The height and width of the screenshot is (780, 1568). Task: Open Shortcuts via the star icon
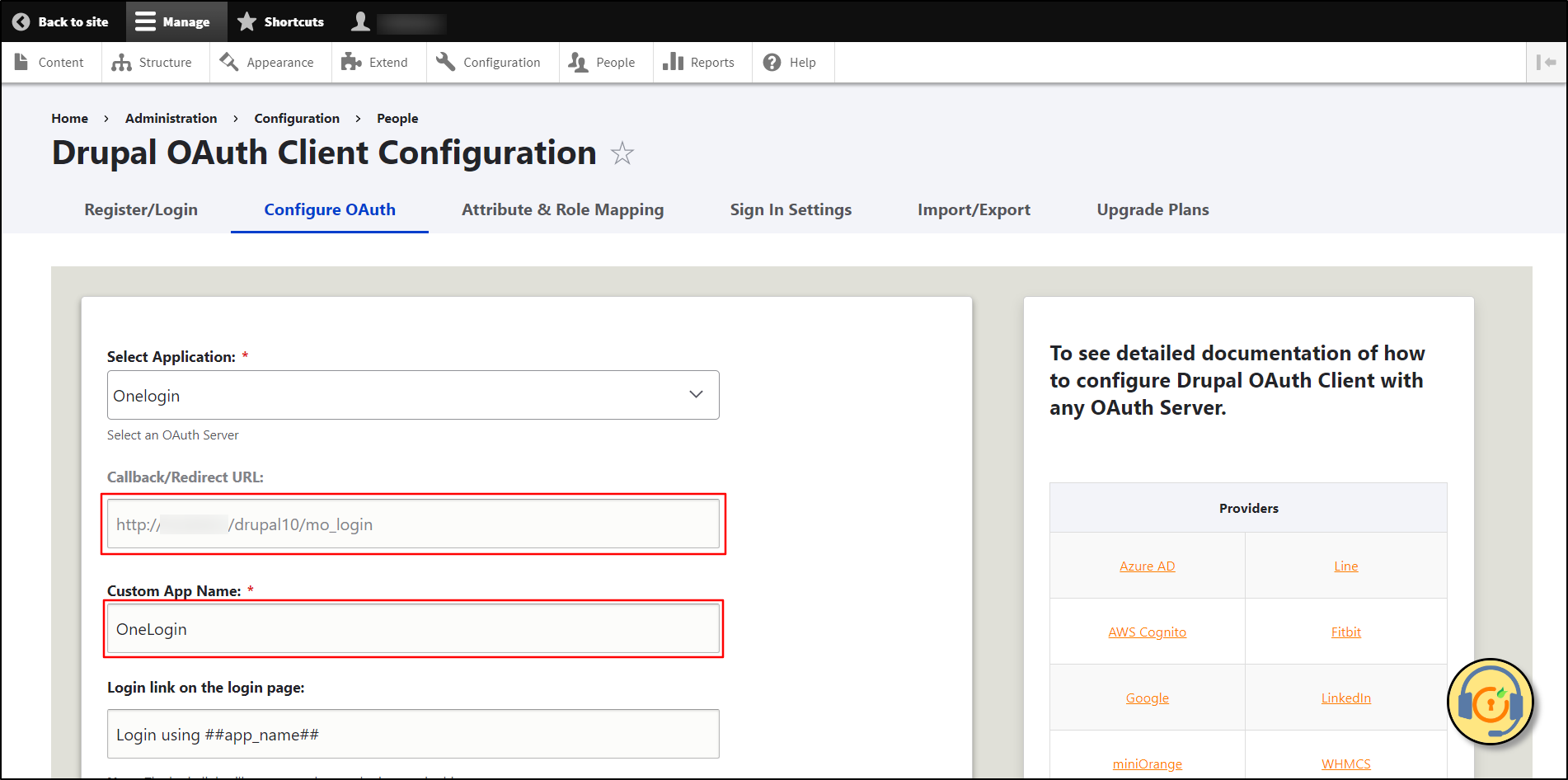(x=247, y=21)
